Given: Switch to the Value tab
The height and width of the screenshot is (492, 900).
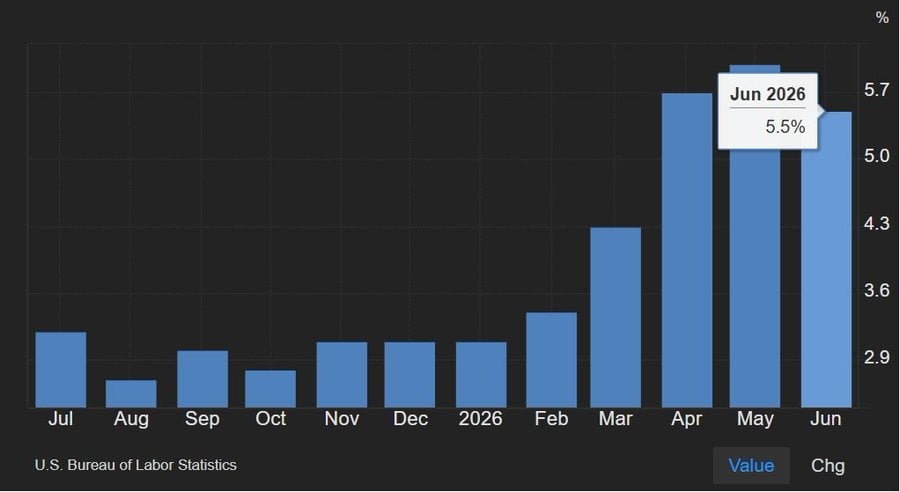Looking at the screenshot, I should click(x=751, y=466).
